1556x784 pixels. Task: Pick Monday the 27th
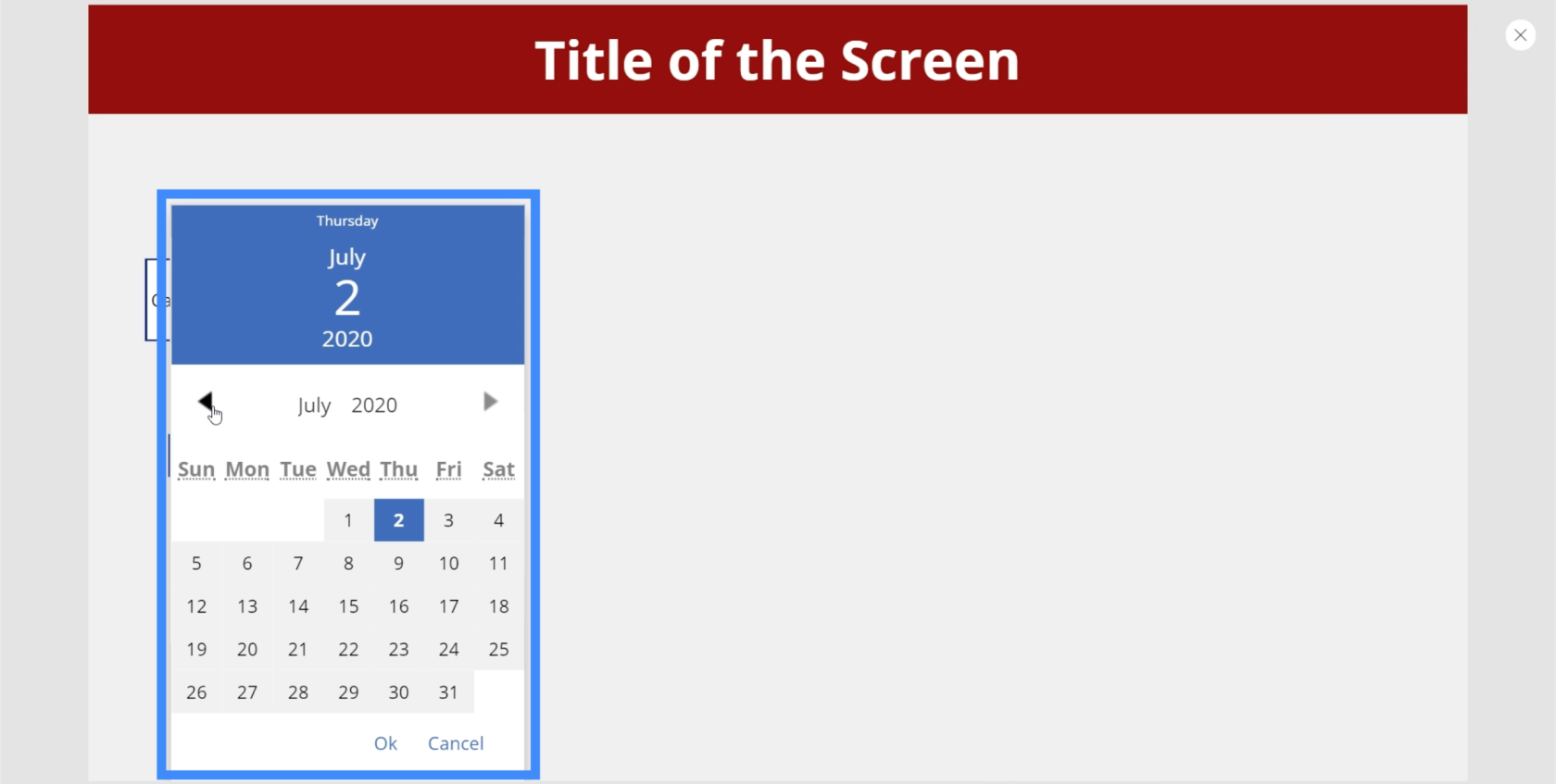[247, 692]
